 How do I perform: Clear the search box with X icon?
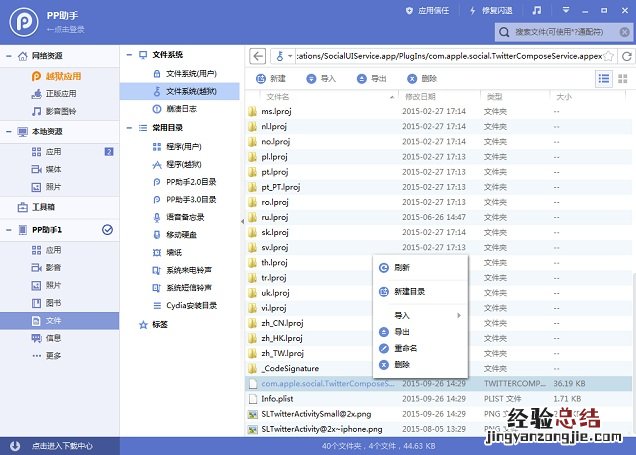[x=625, y=32]
